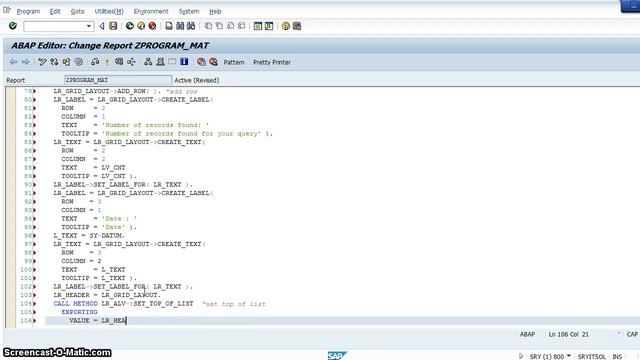This screenshot has height=360, width=640.
Task: Collapse the command field with the triangle button
Action: click(x=102, y=26)
